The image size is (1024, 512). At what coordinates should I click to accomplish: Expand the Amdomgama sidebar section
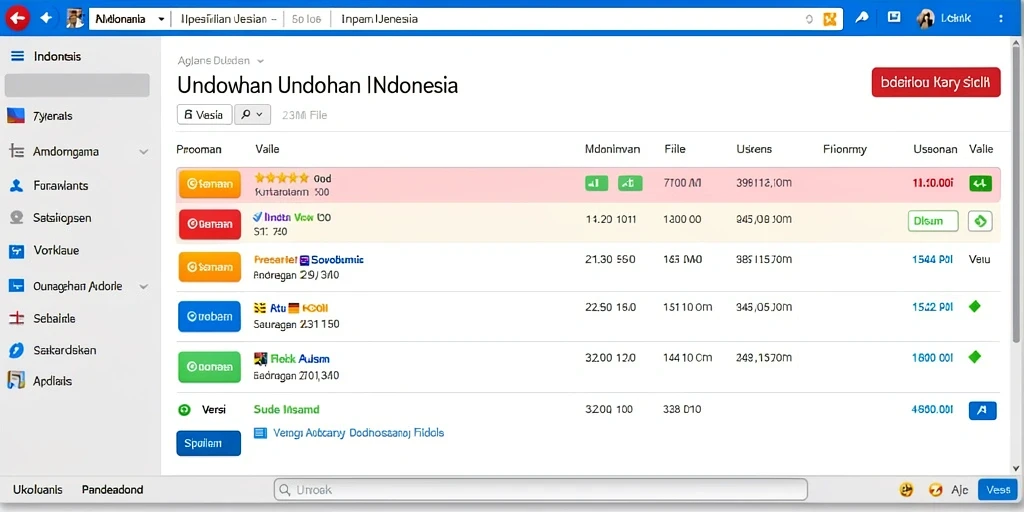(144, 152)
